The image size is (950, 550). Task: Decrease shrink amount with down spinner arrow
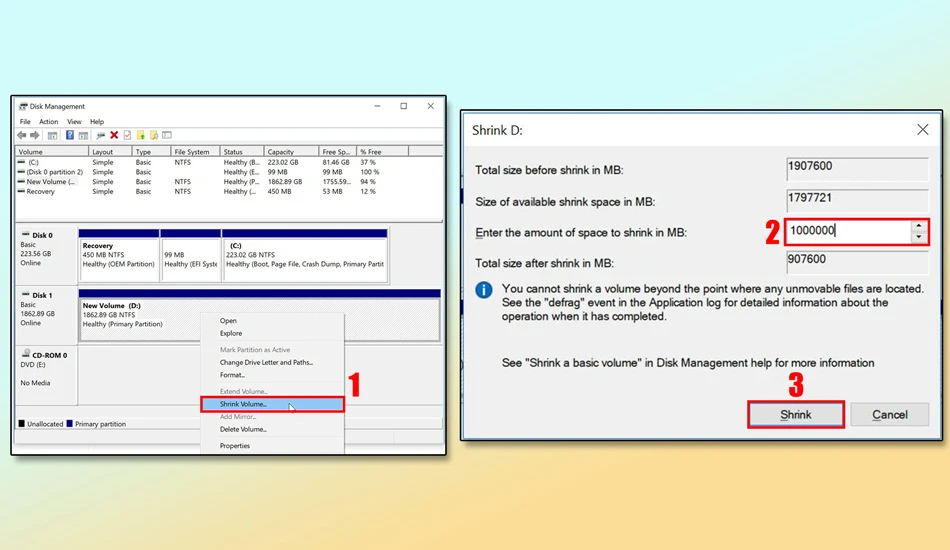tap(918, 237)
